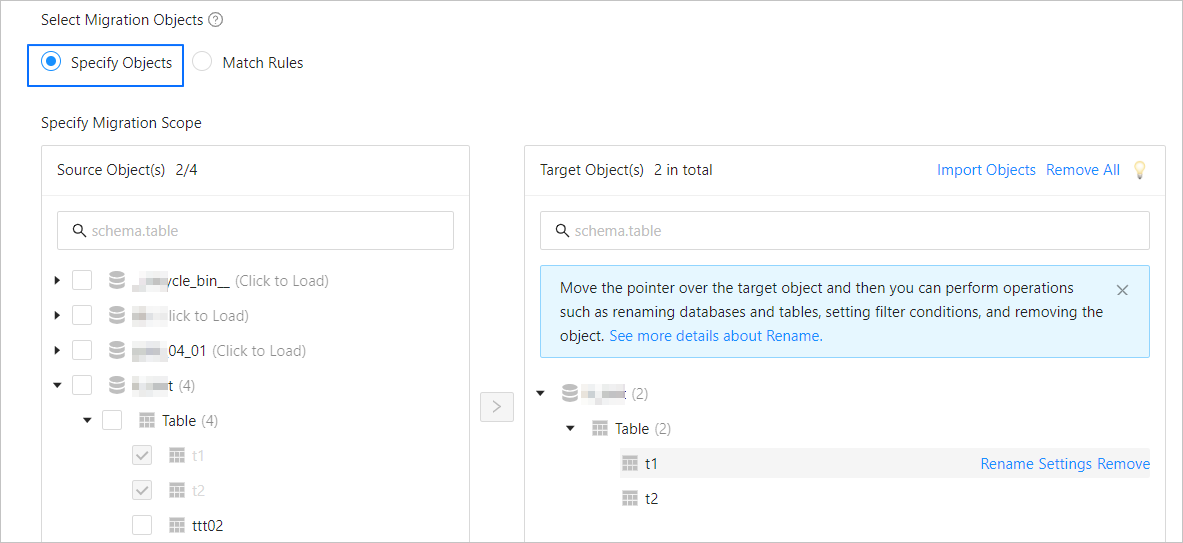
Task: Click Rename on the t1 row
Action: [x=1007, y=464]
